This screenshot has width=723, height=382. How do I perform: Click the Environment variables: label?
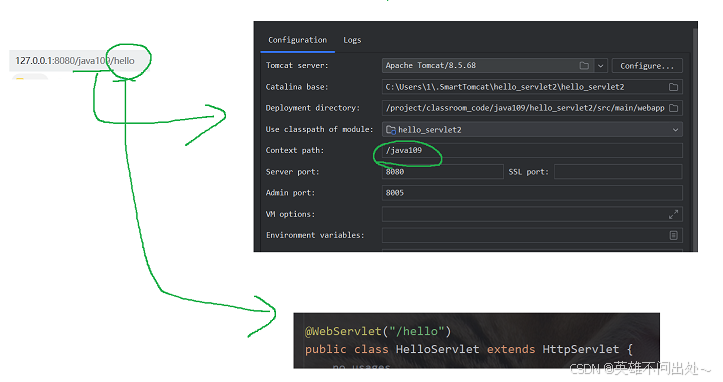coord(315,235)
